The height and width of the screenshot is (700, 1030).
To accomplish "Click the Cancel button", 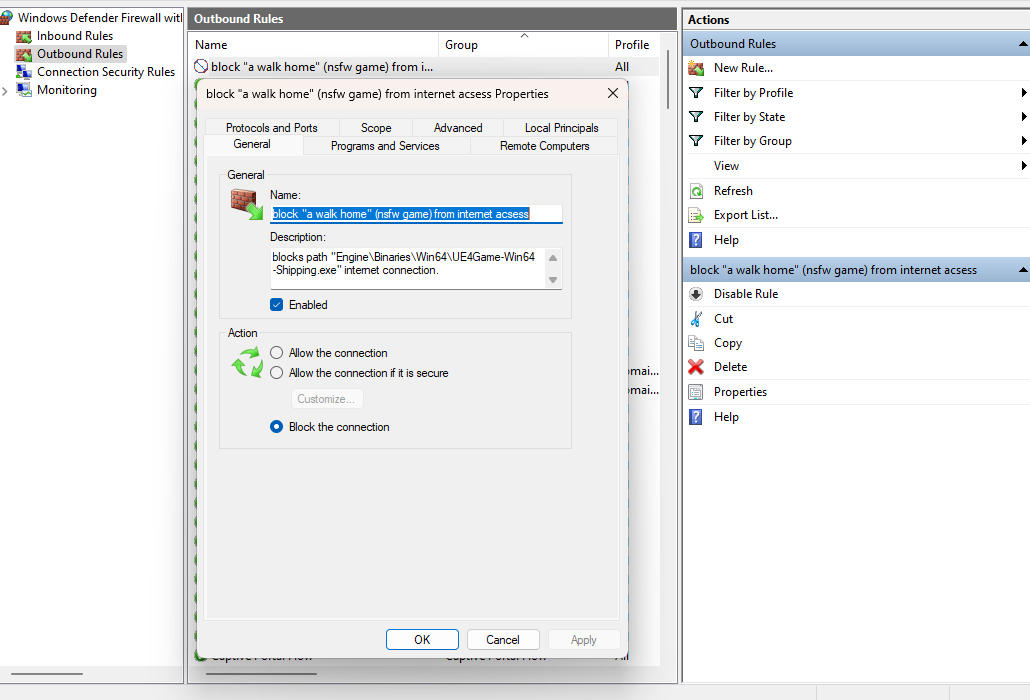I will tap(503, 640).
